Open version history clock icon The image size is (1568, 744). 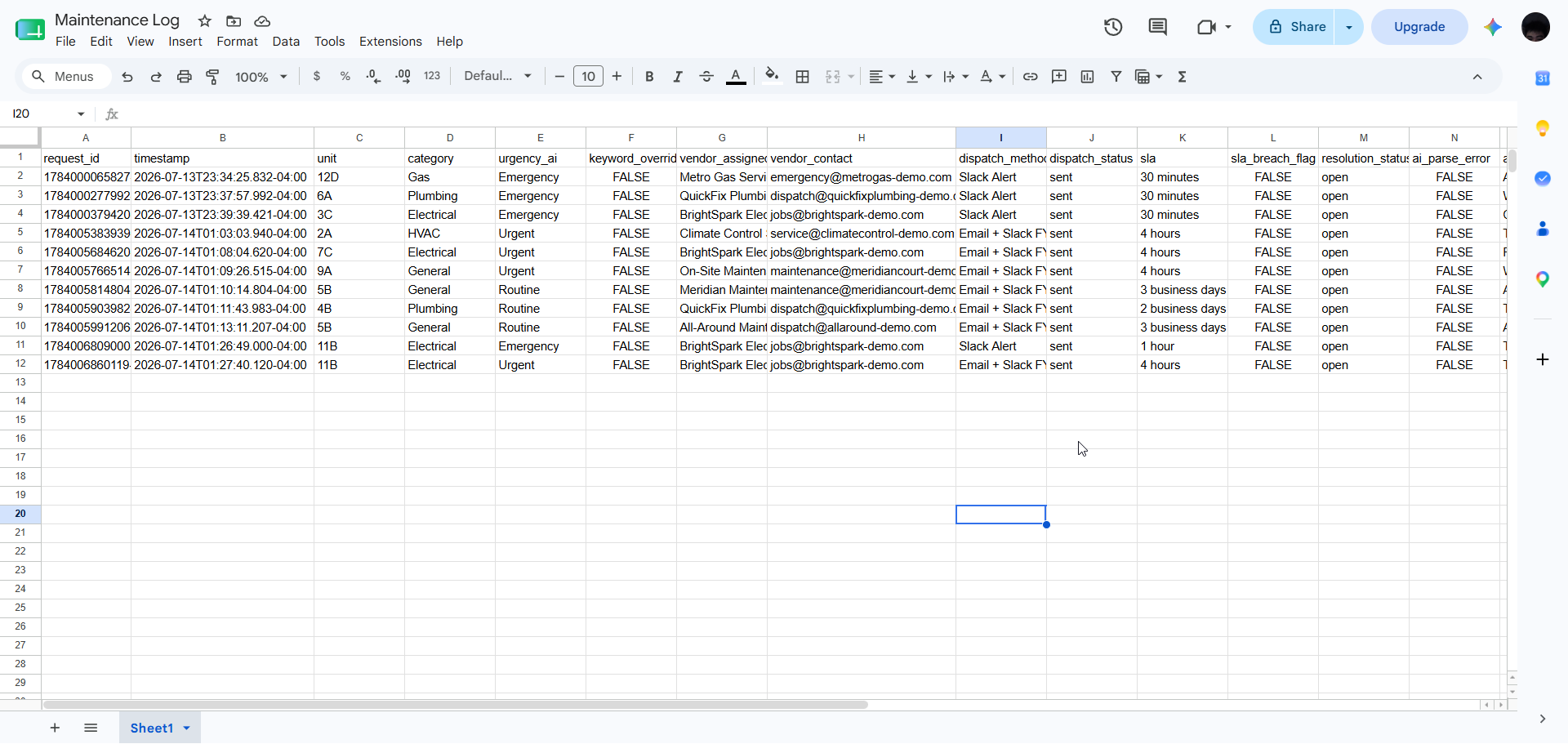(1113, 27)
